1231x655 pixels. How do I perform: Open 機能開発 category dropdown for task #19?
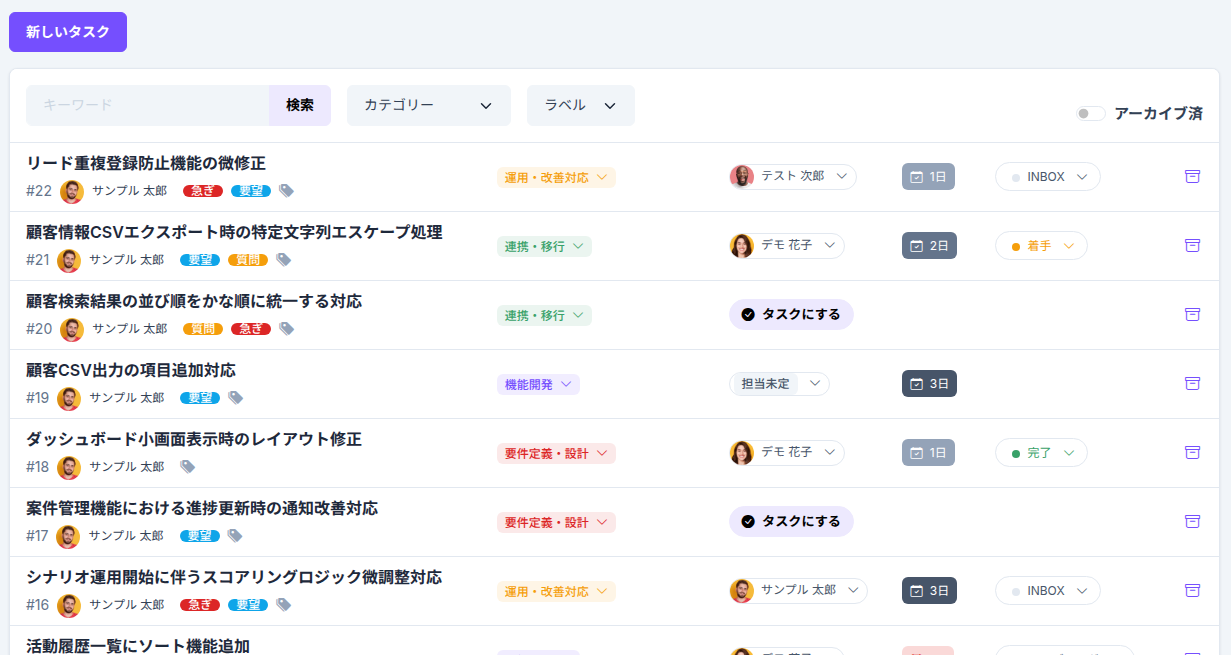coord(538,384)
